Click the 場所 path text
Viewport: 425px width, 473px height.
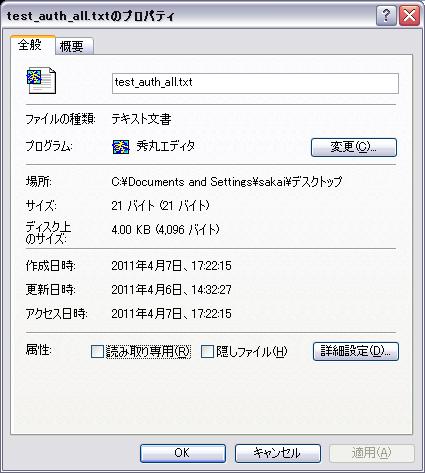pyautogui.click(x=227, y=182)
